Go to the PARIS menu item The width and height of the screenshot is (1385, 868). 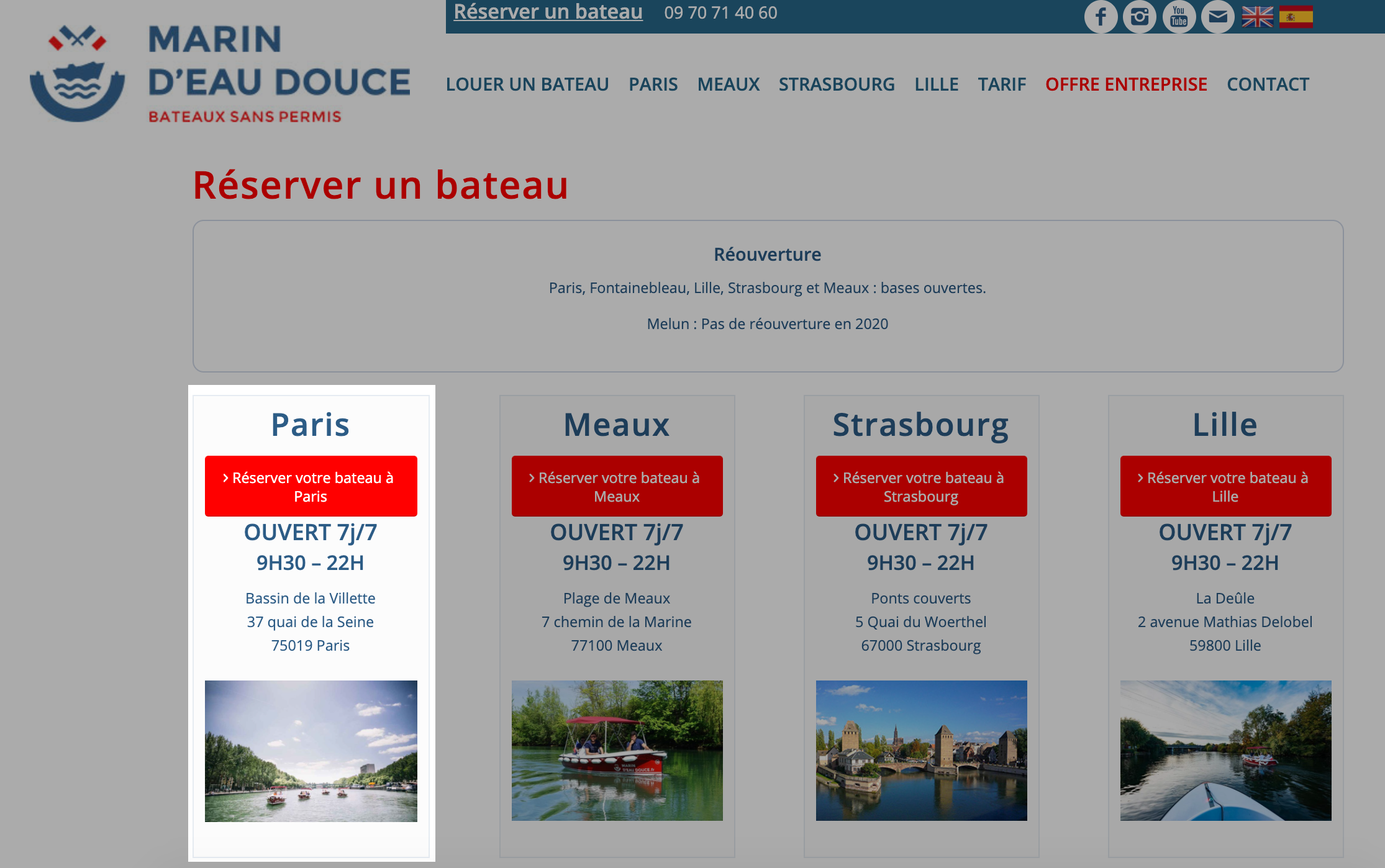[653, 84]
